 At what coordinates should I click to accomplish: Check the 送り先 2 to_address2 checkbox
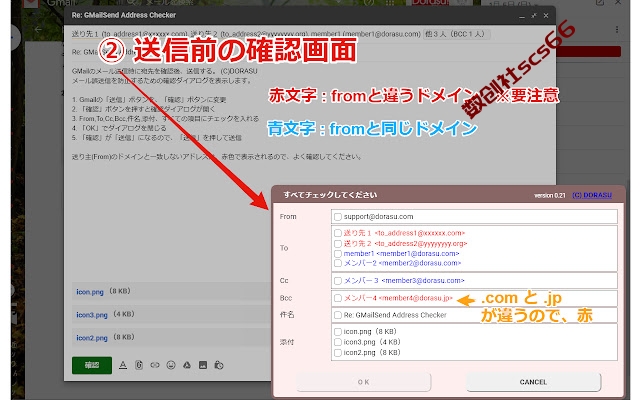pyautogui.click(x=338, y=244)
